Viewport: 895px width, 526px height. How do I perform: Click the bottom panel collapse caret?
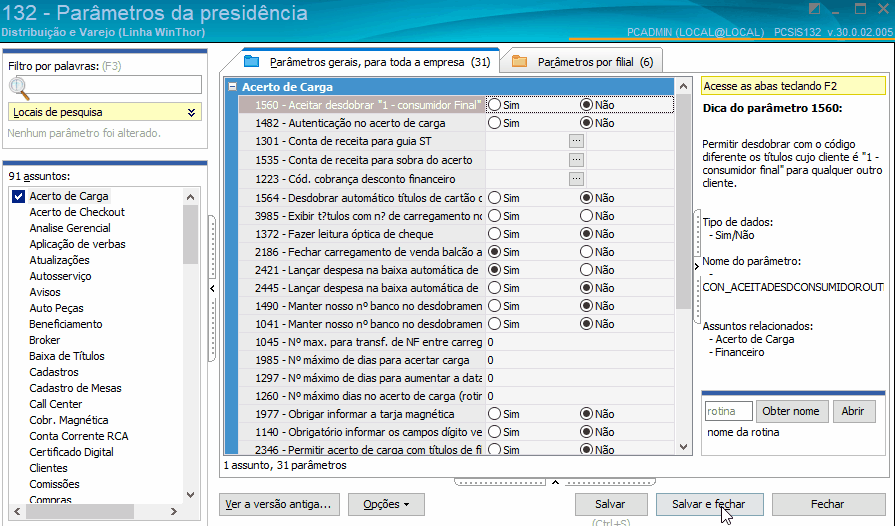click(555, 482)
